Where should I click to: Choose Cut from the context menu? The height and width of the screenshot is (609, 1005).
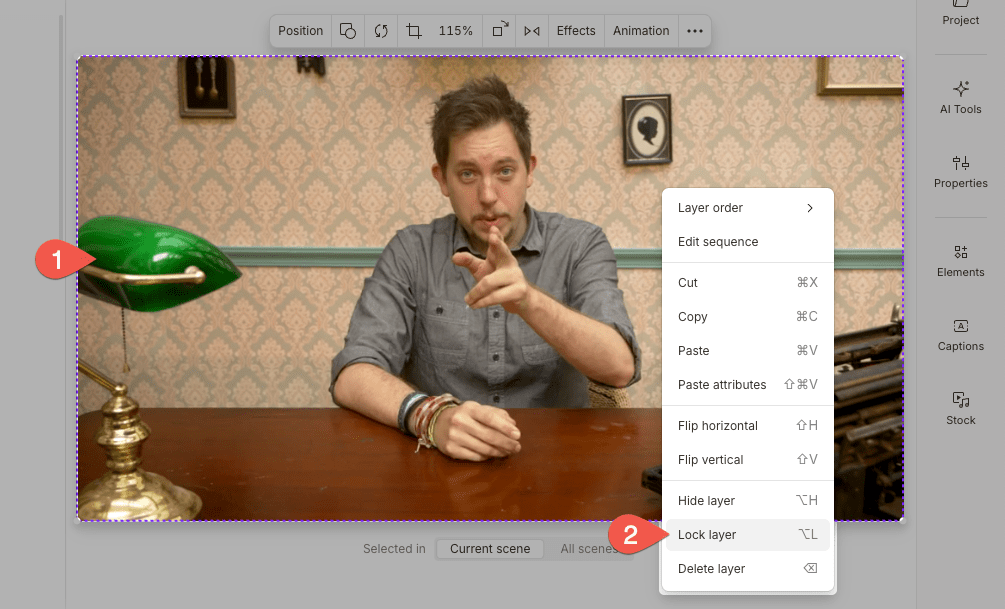coord(747,283)
